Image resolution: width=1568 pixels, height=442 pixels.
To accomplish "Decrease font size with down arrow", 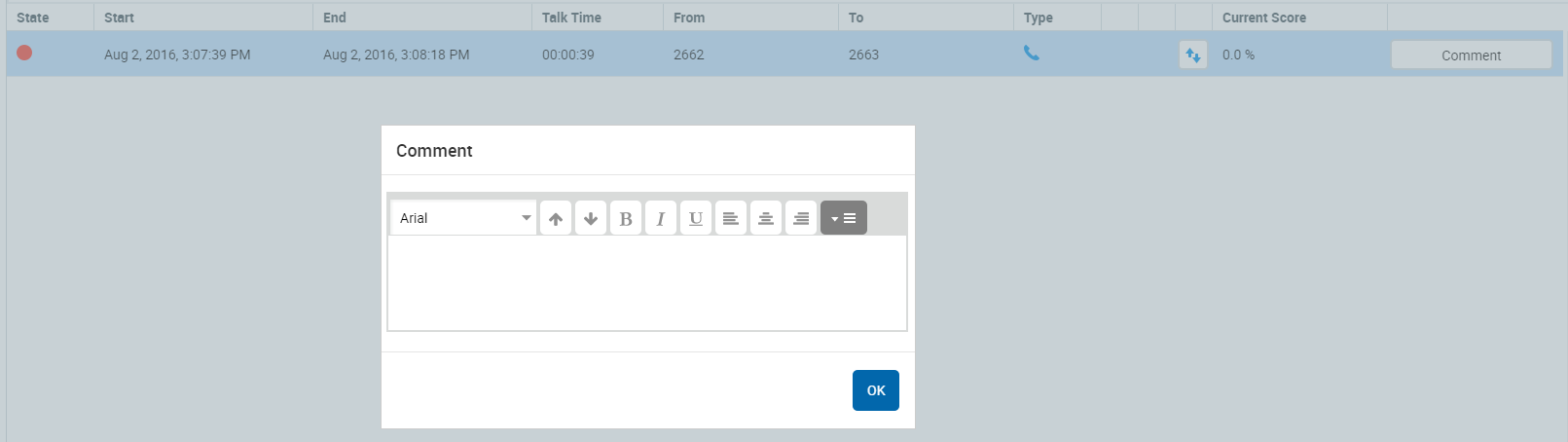I will (591, 218).
